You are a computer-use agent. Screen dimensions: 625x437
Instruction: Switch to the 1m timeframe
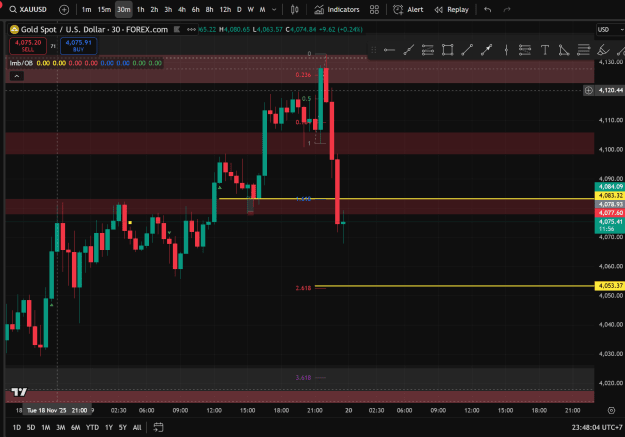(86, 10)
